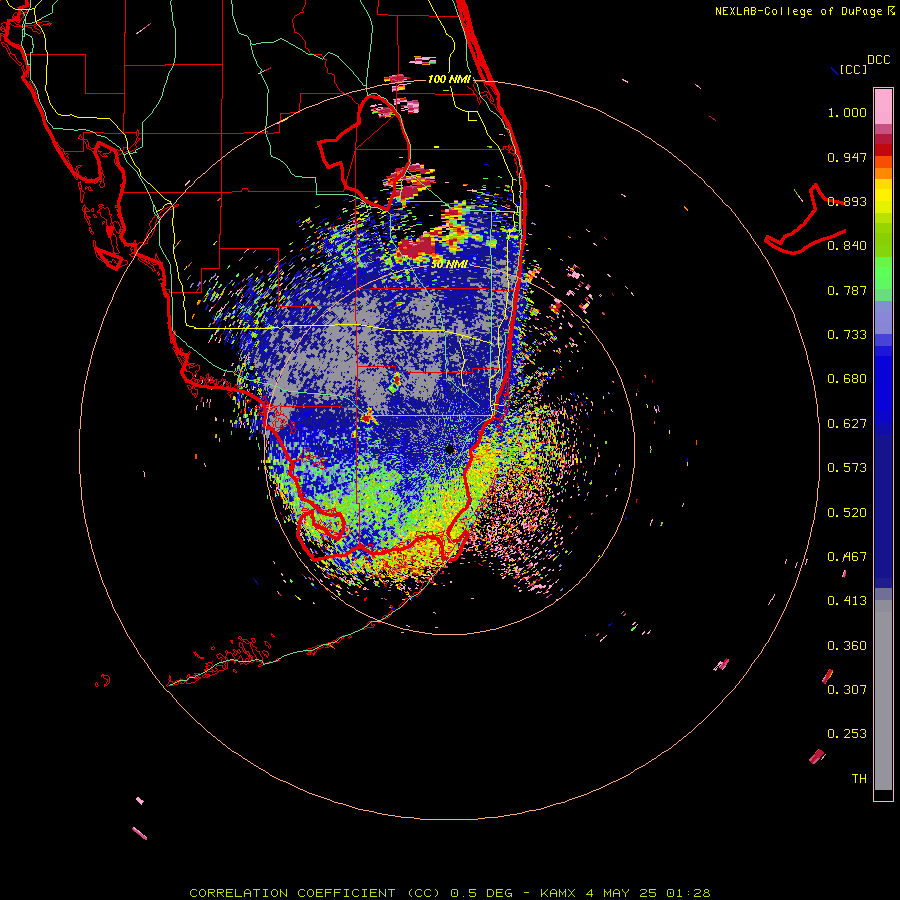
Task: Click the KAMX station identifier
Action: tap(557, 893)
